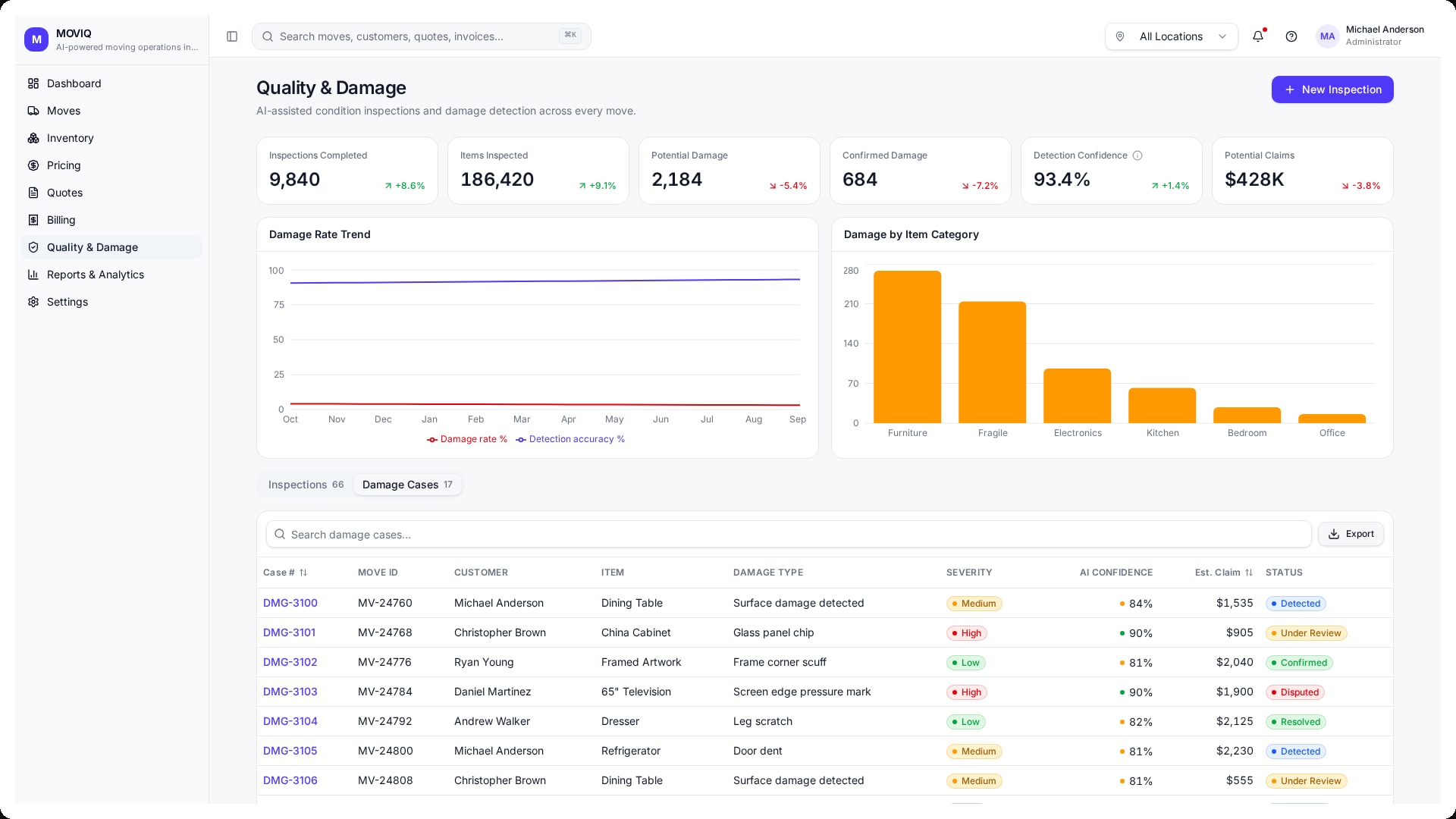Viewport: 1456px width, 819px height.
Task: Click the Under Review status for DMG-3101
Action: pos(1306,633)
